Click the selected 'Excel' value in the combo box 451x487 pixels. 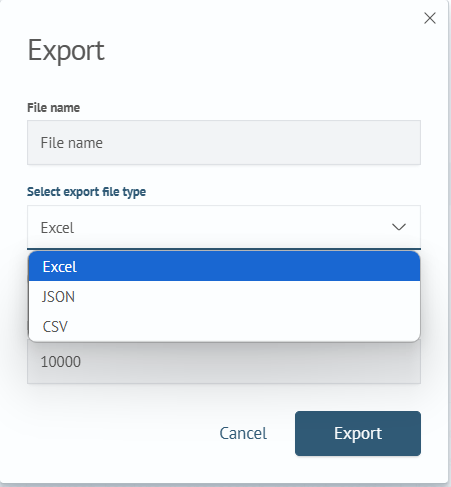click(x=57, y=228)
